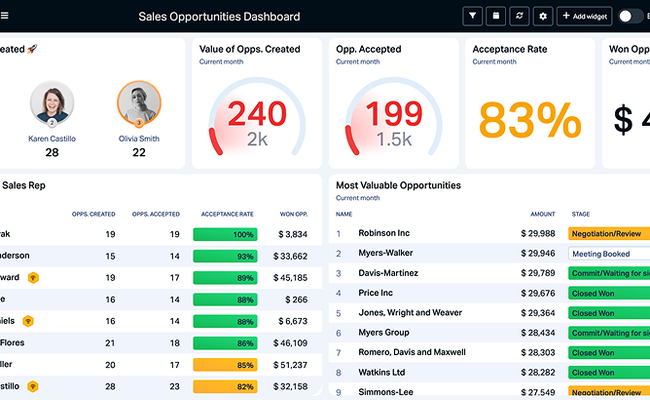Sort by Opps. Created column header
The height and width of the screenshot is (400, 650).
point(93,214)
